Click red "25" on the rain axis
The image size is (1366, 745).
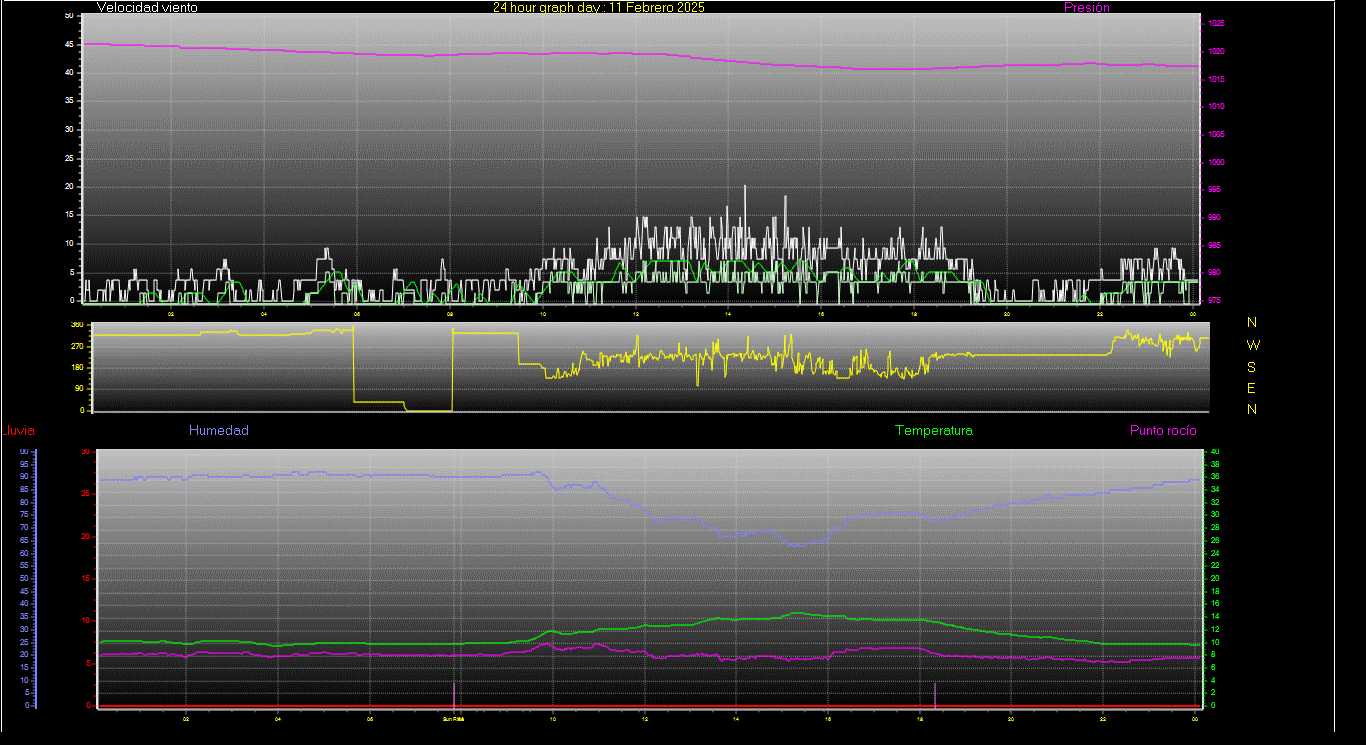click(x=85, y=494)
